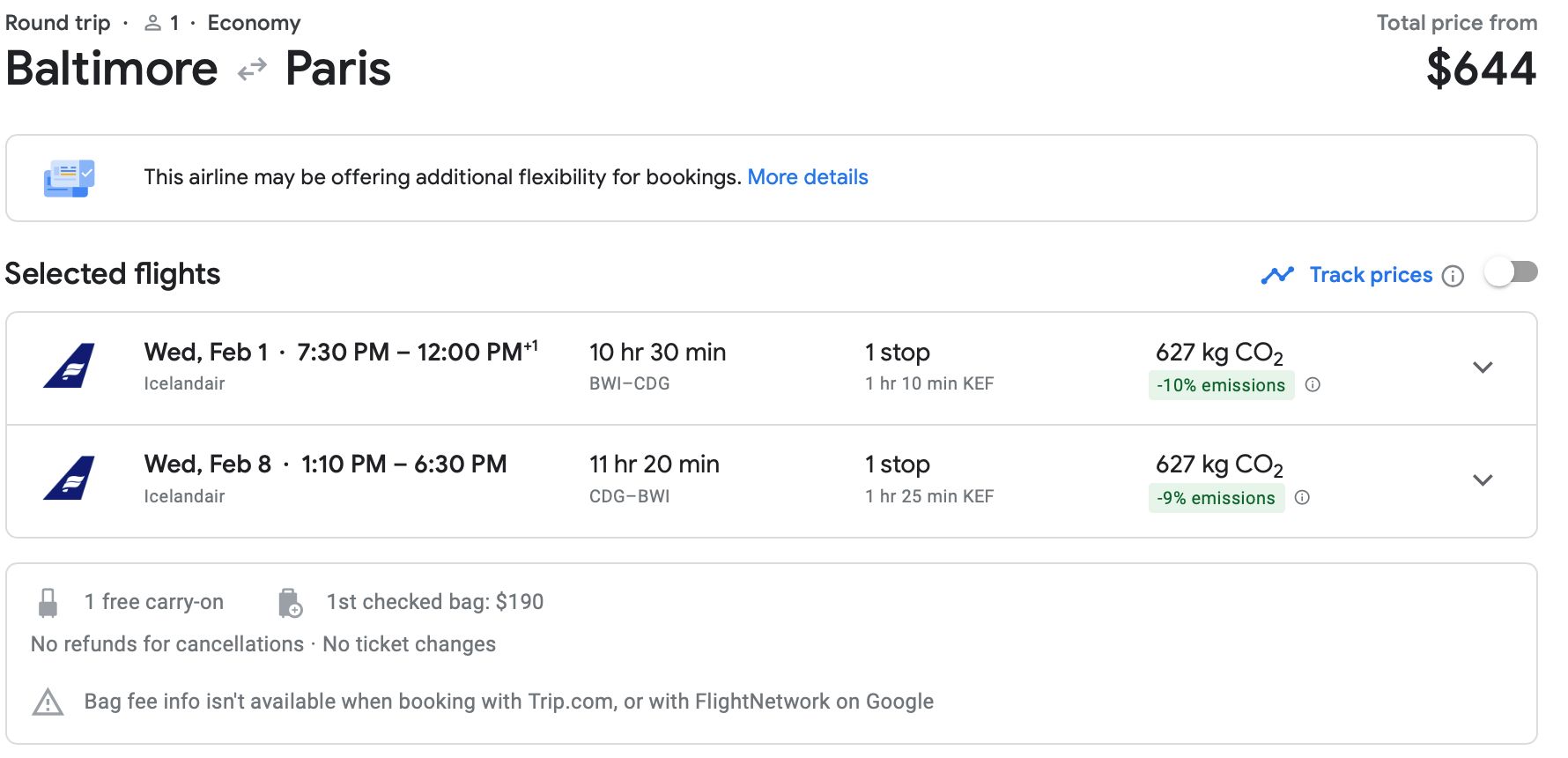
Task: Open the More details link
Action: coord(807,177)
